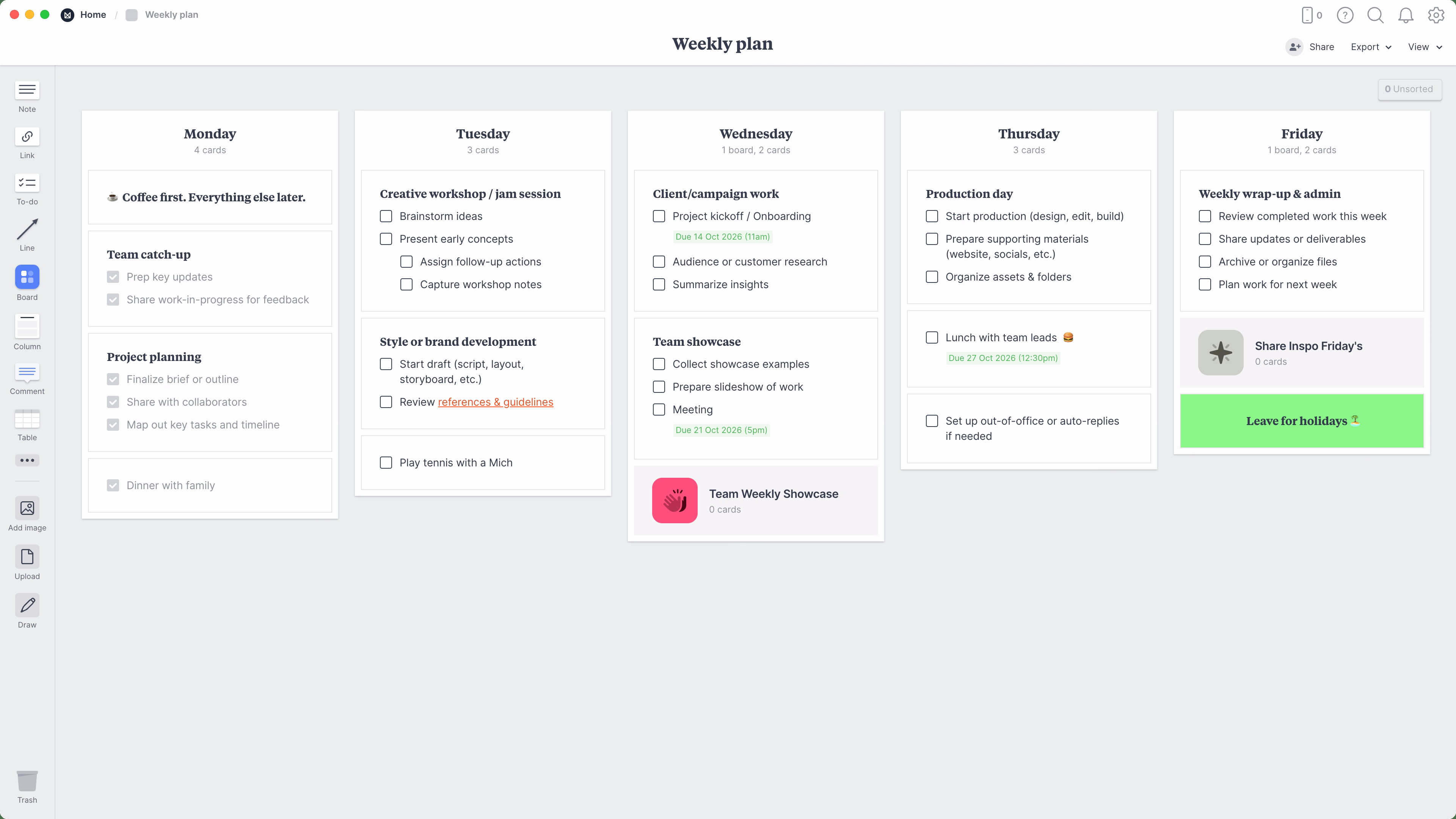Image resolution: width=1456 pixels, height=819 pixels.
Task: Uncheck Dinner with family
Action: 113,485
